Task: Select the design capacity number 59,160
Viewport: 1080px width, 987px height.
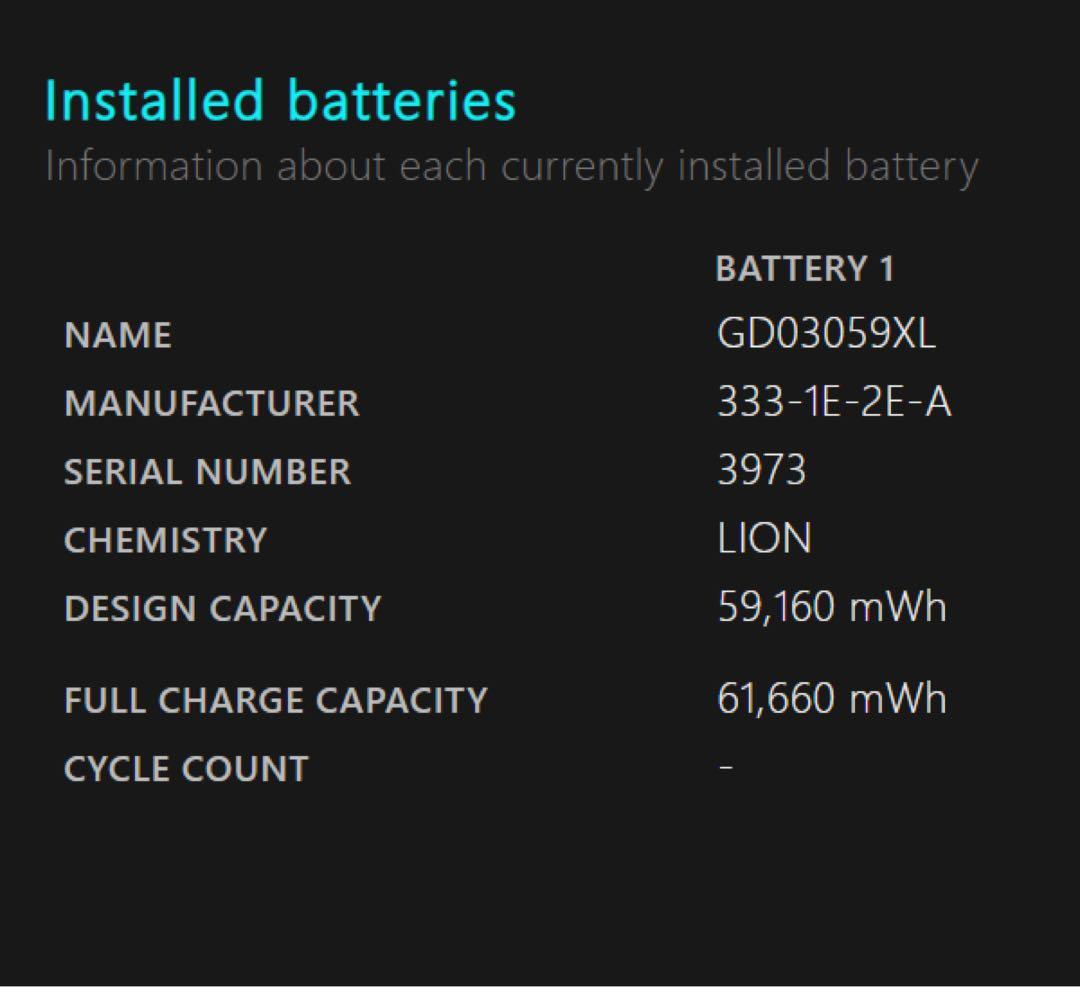Action: [776, 607]
